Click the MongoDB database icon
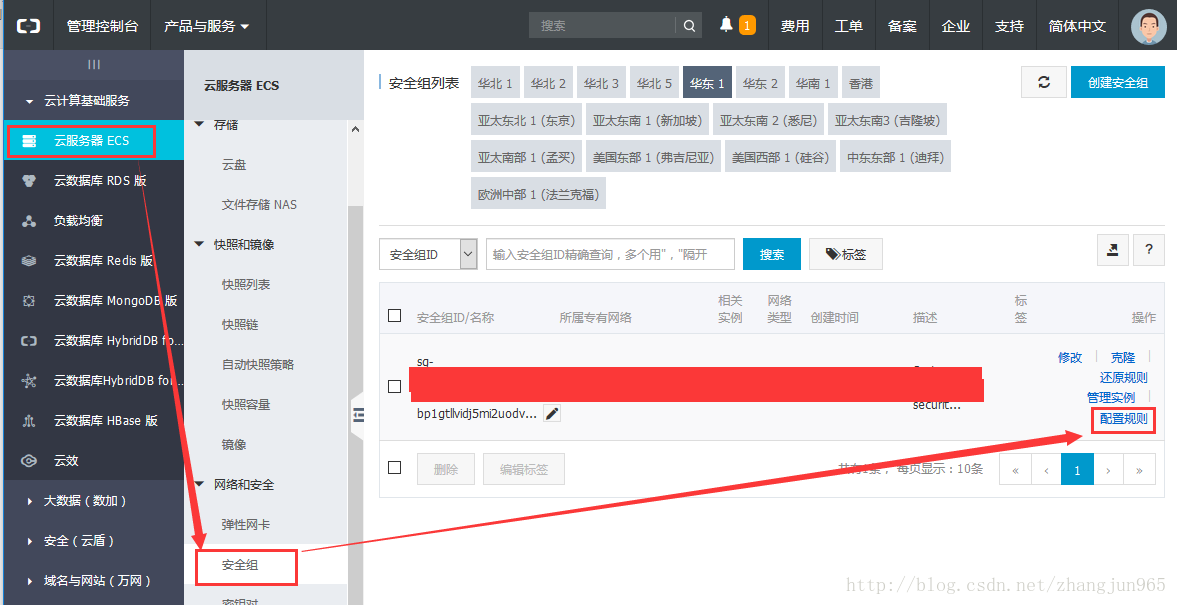 coord(29,301)
